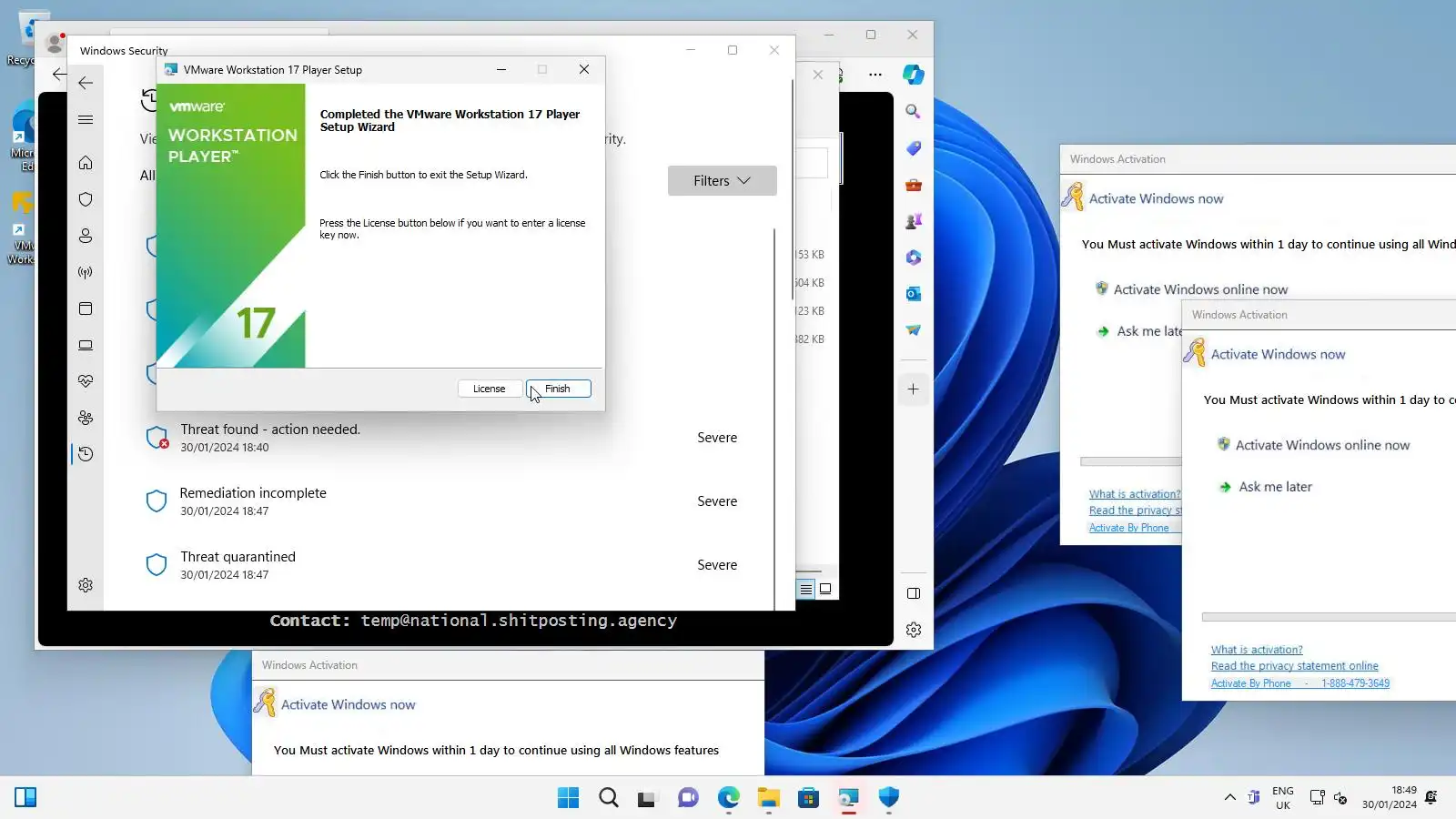Viewport: 1456px width, 819px height.
Task: Open Family options icon in Windows Security
Action: [x=86, y=418]
